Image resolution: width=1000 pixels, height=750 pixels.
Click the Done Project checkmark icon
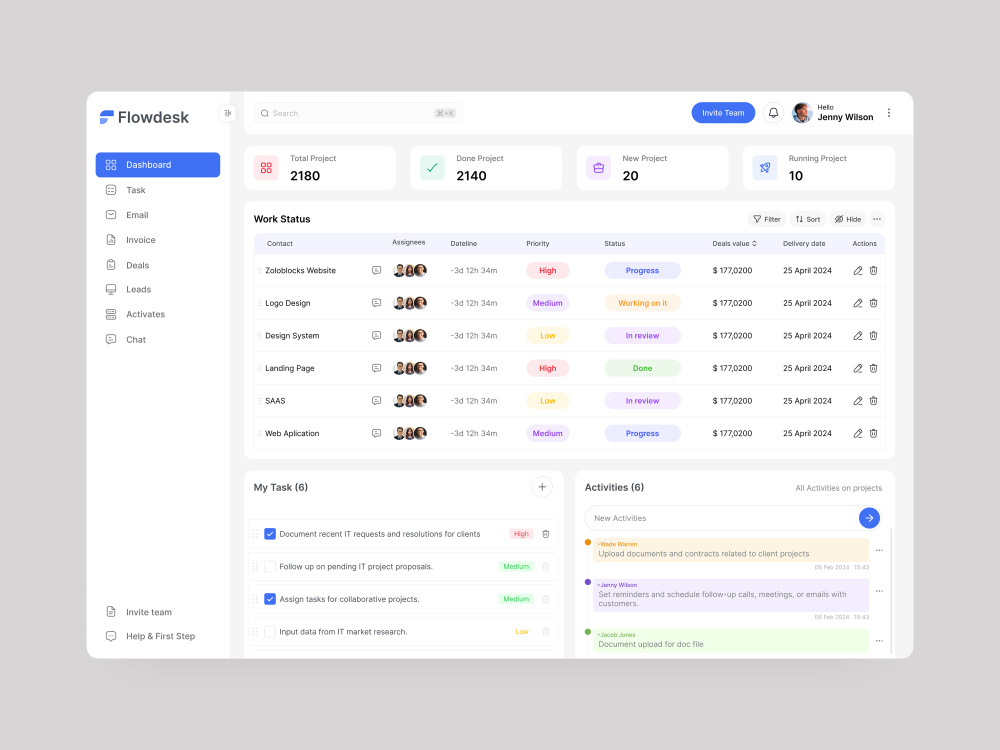click(432, 168)
